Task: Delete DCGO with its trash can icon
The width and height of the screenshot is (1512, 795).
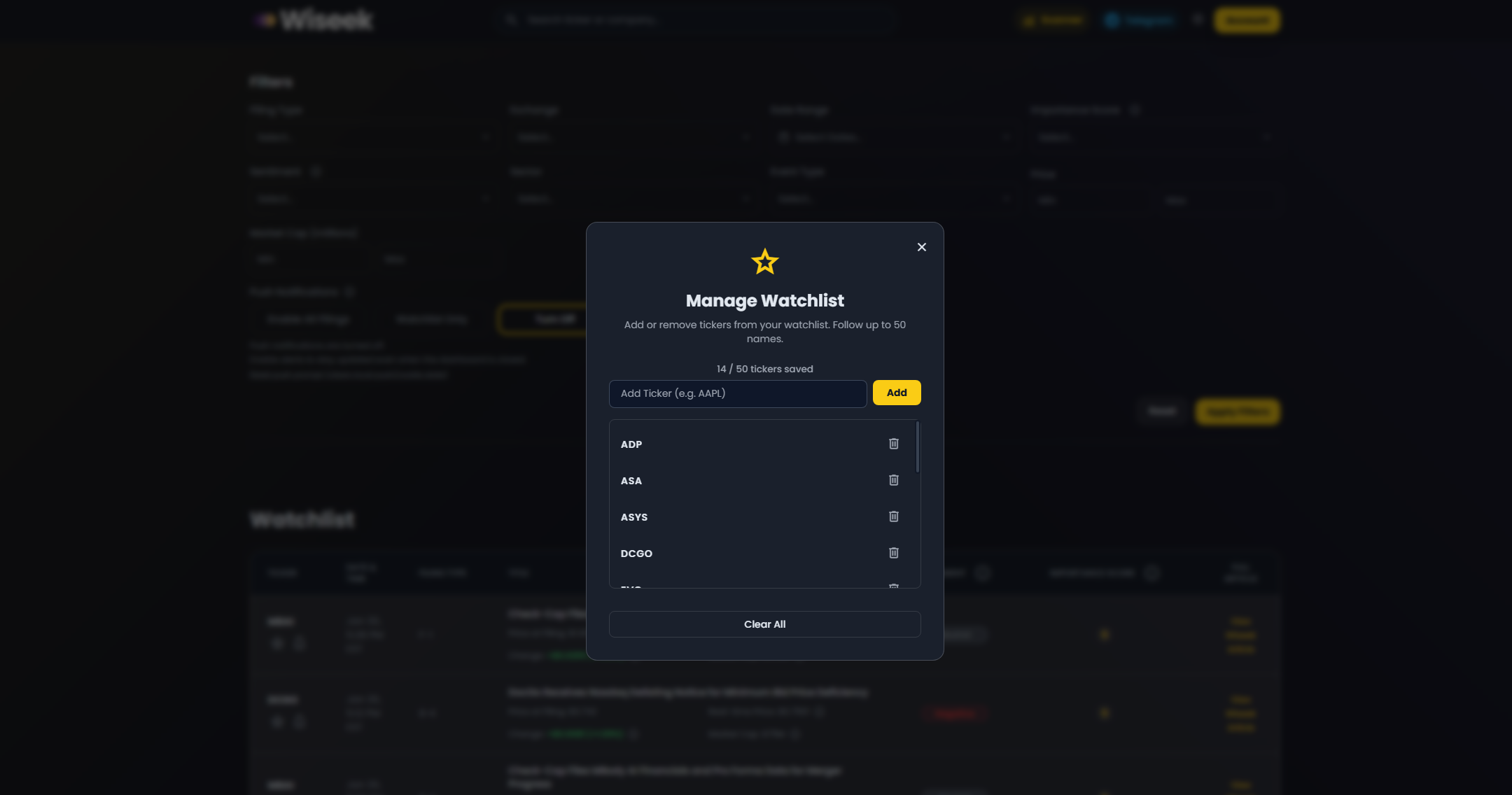Action: click(893, 553)
